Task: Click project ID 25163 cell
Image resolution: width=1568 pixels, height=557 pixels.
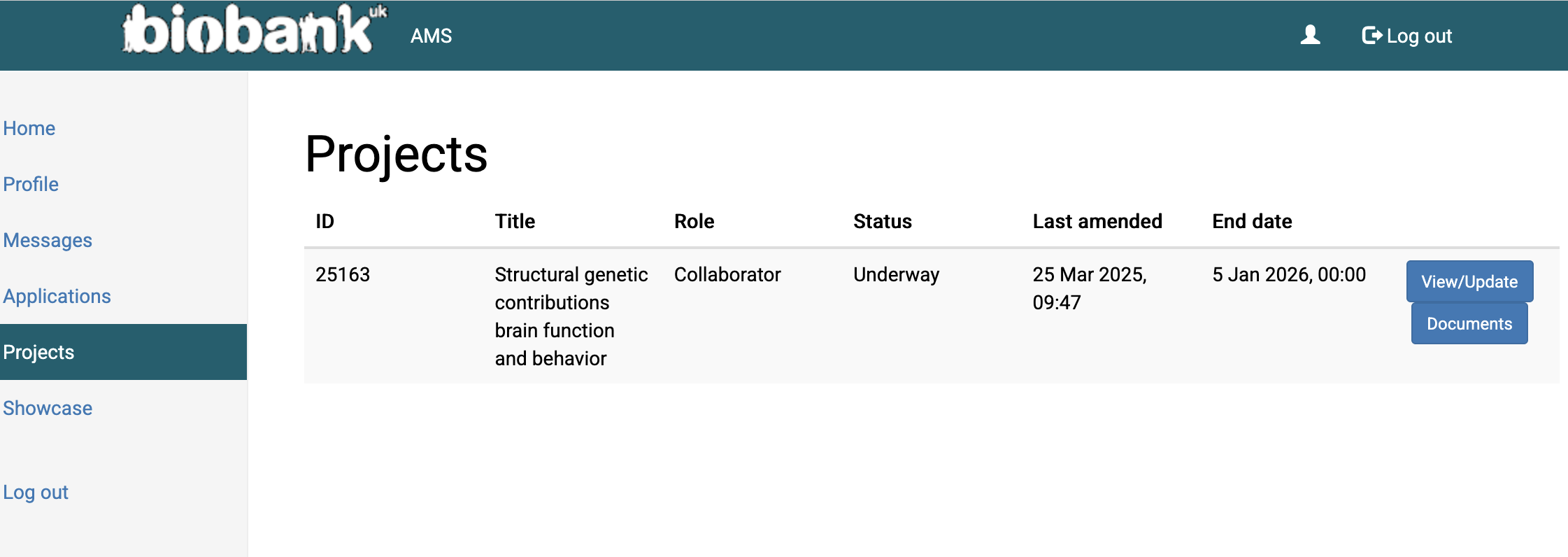Action: coord(343,274)
